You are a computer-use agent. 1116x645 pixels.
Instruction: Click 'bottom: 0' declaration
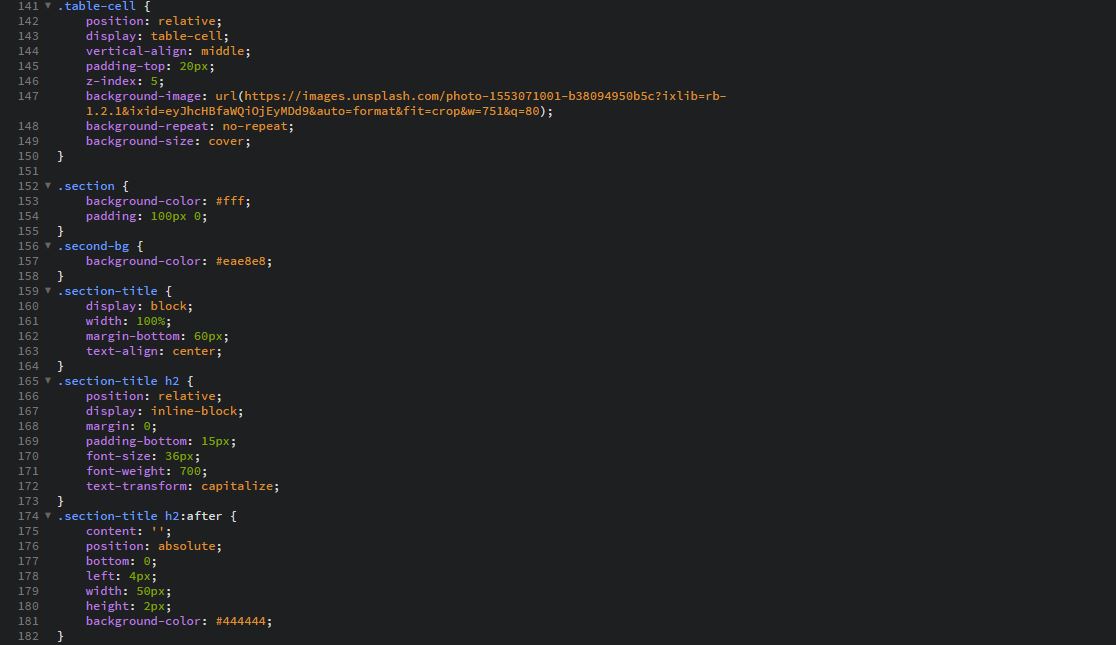click(121, 561)
